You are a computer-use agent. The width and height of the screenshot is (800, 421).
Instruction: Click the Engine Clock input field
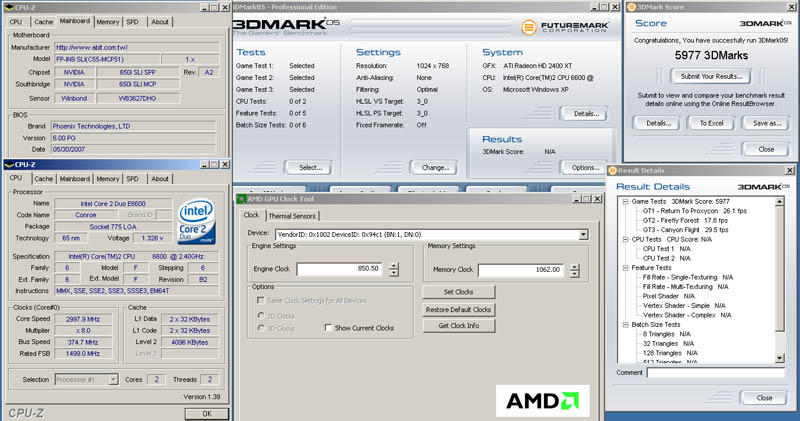click(339, 269)
